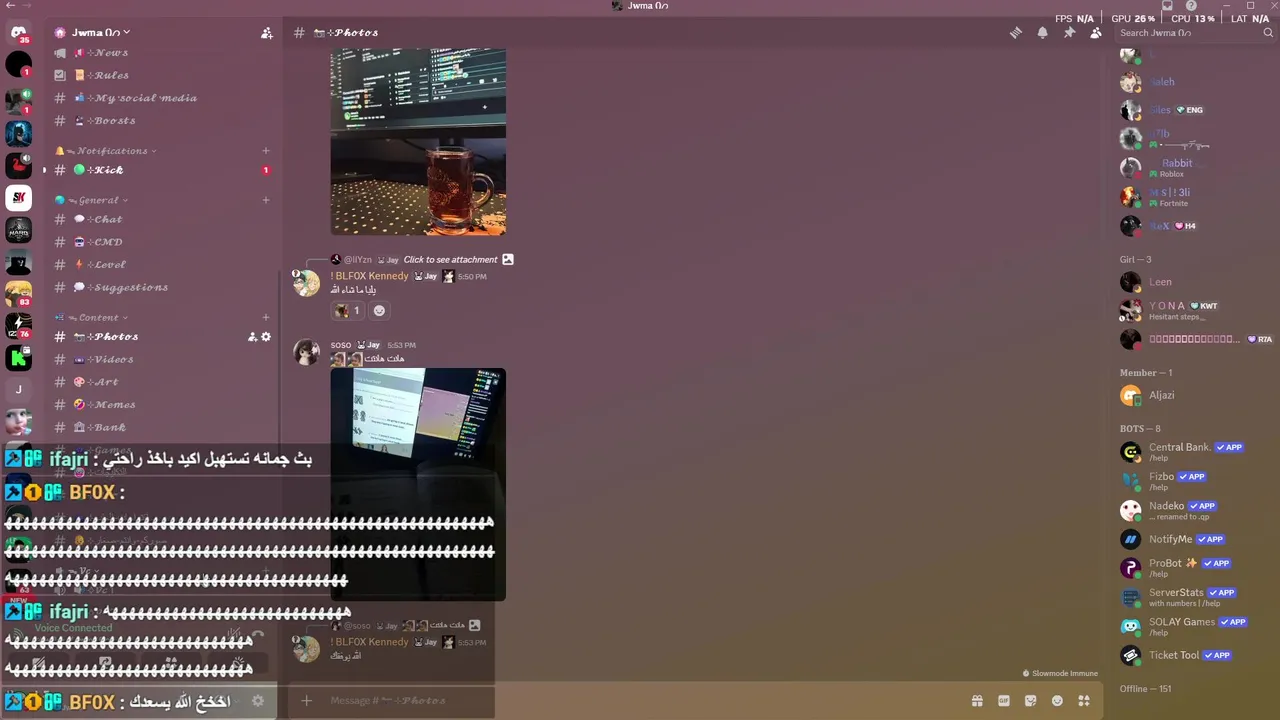The width and height of the screenshot is (1280, 720).
Task: Open the SK logo server
Action: (x=18, y=198)
